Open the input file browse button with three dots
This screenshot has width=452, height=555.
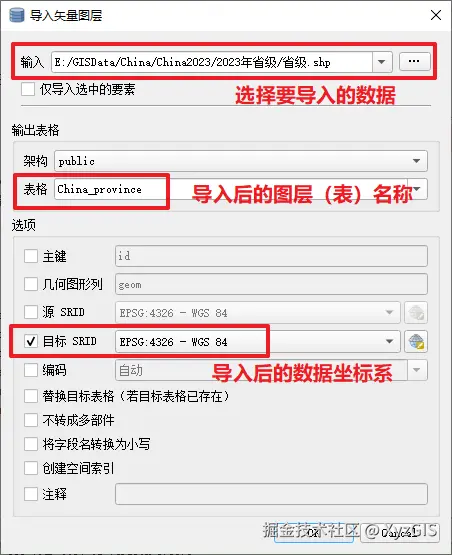tap(414, 62)
